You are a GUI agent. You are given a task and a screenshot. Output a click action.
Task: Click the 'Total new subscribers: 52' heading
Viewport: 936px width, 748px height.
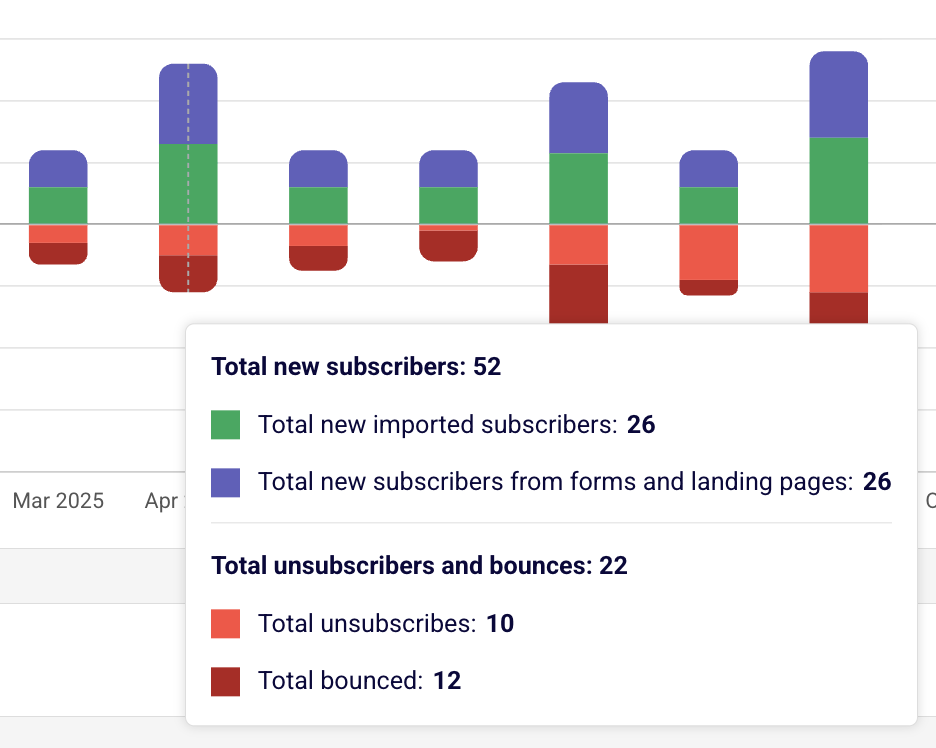(x=356, y=367)
